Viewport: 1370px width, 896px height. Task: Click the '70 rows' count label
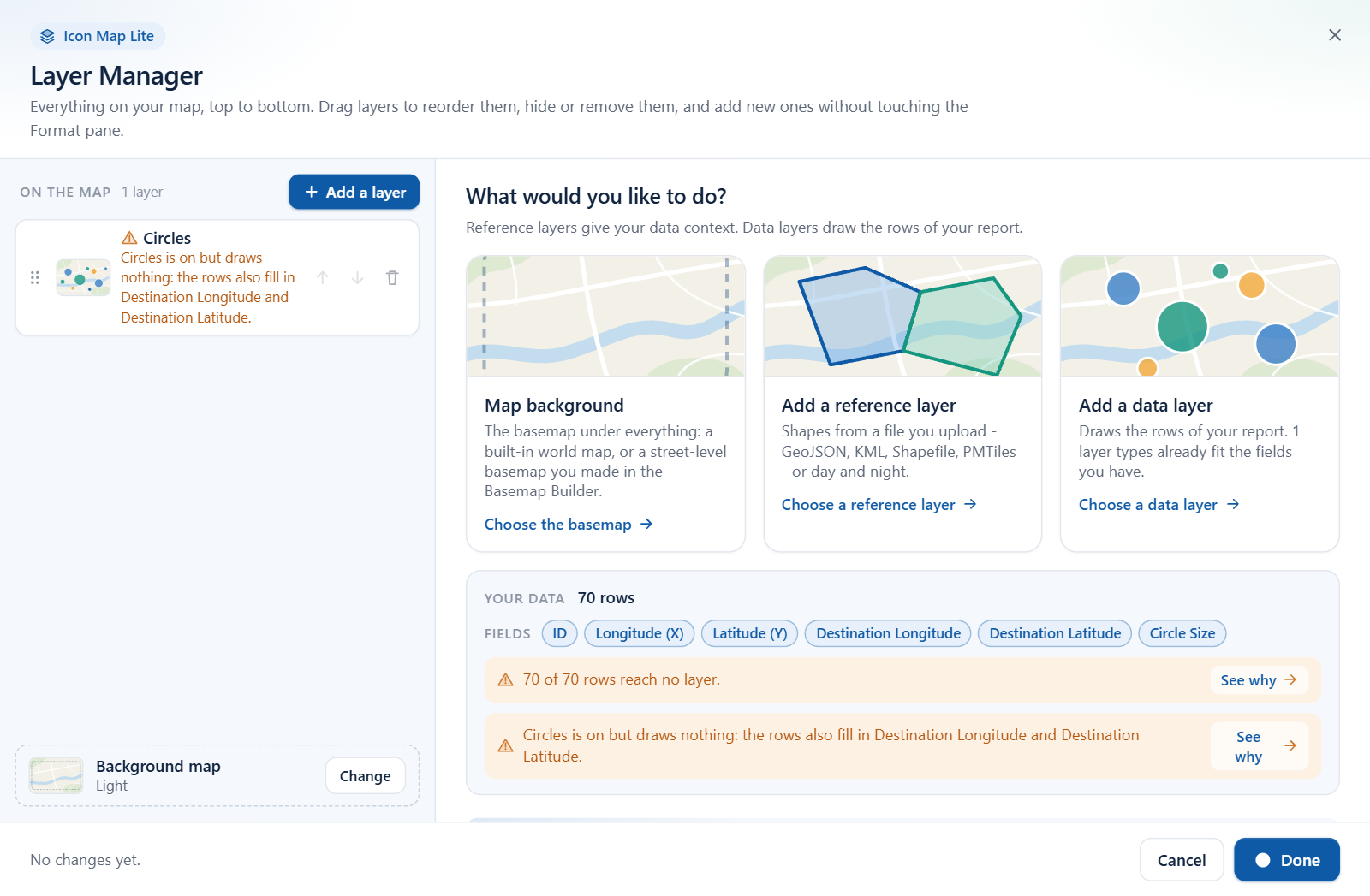pos(606,598)
